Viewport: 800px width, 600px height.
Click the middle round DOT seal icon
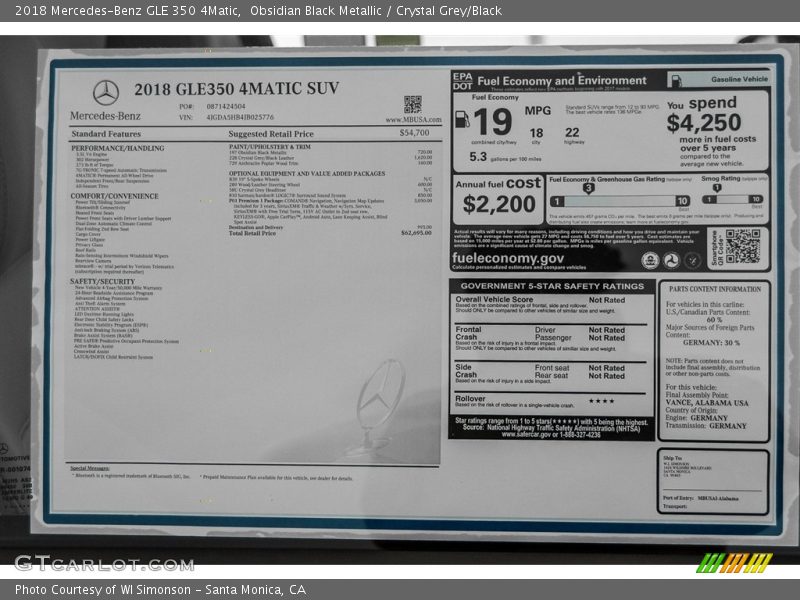coord(671,261)
